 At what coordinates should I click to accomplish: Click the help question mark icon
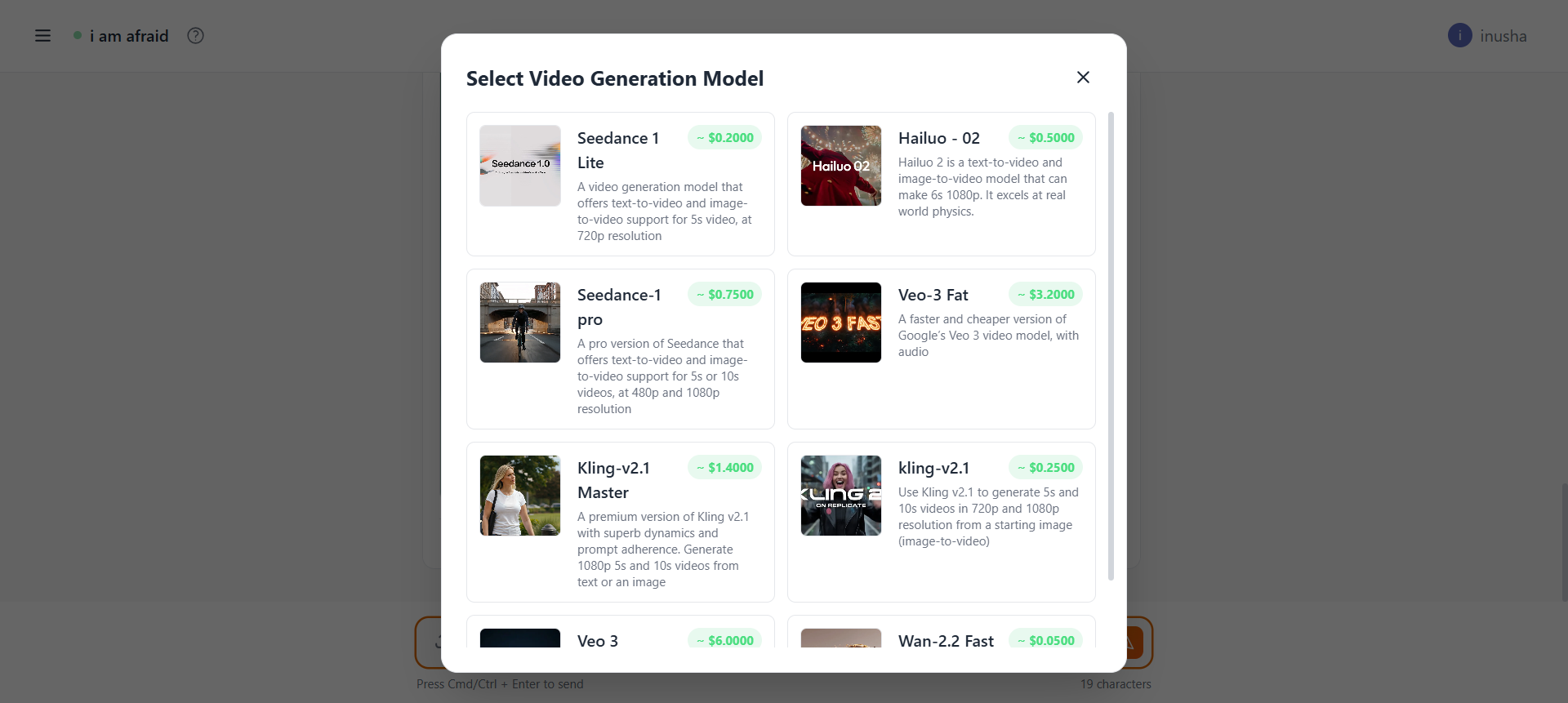pos(195,36)
